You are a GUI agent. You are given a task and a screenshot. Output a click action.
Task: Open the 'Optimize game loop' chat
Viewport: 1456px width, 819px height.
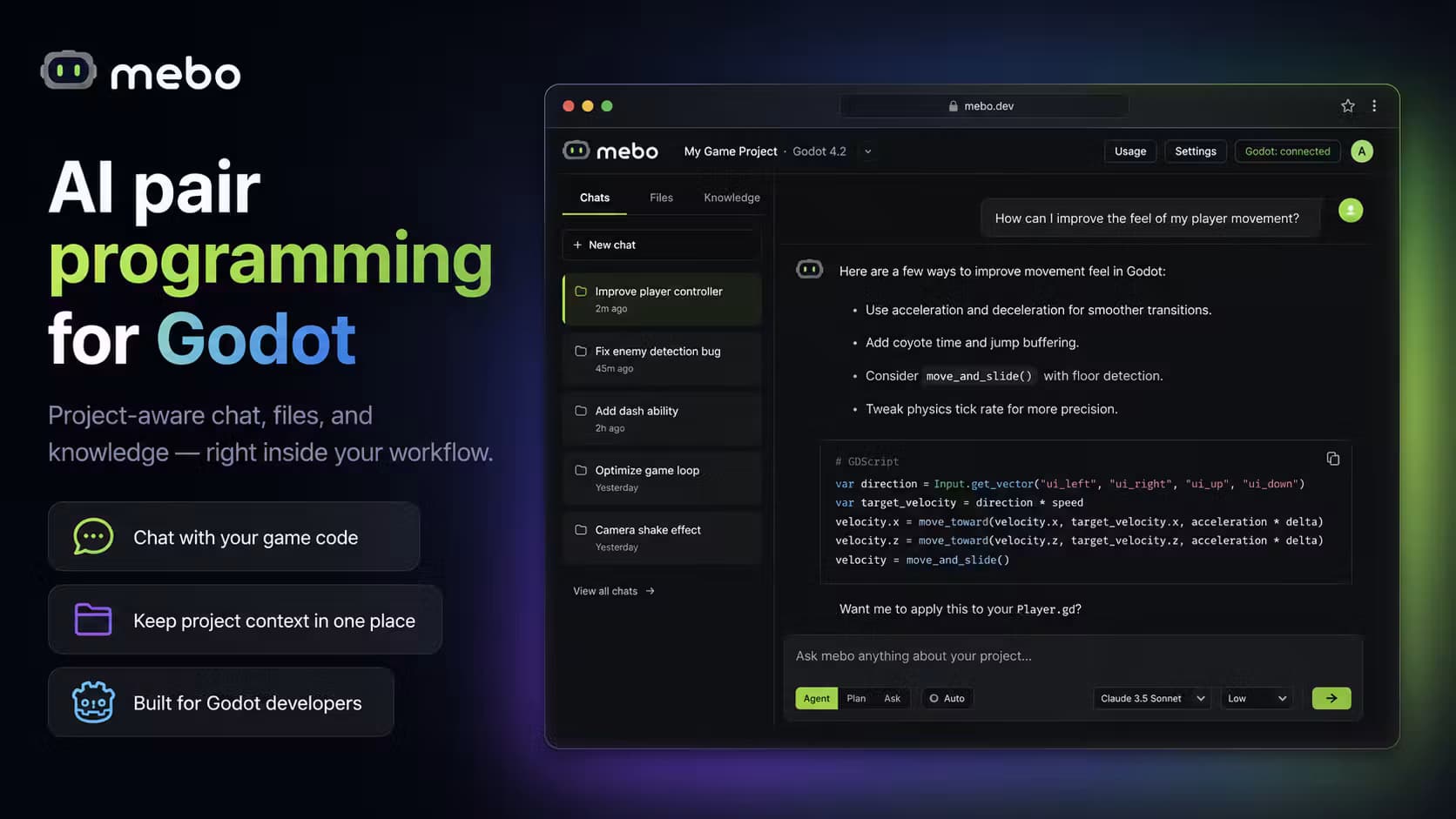pyautogui.click(x=662, y=478)
